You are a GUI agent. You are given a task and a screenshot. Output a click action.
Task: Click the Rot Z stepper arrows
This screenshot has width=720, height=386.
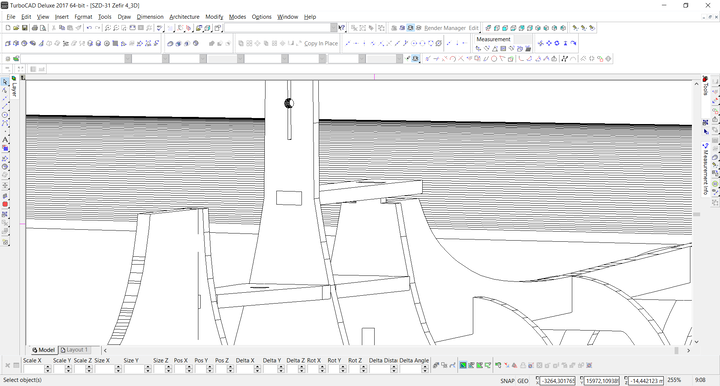tap(363, 369)
